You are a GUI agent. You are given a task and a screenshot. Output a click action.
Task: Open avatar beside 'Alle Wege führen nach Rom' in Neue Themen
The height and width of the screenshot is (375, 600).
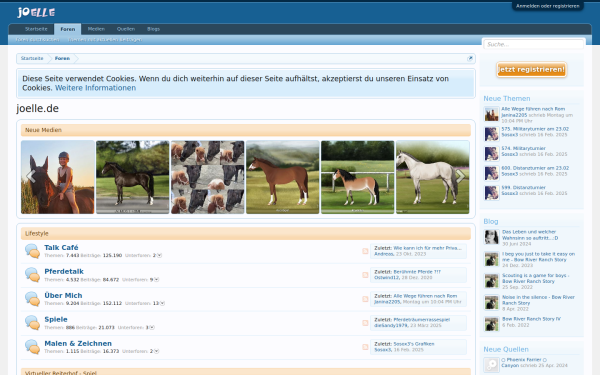click(491, 114)
